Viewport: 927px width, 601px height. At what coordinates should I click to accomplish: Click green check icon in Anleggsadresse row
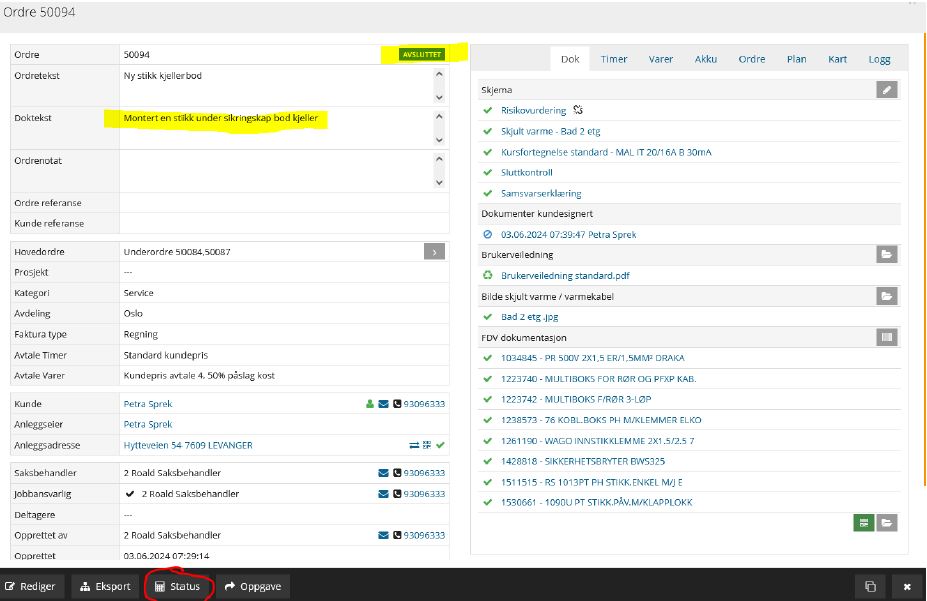(x=440, y=445)
